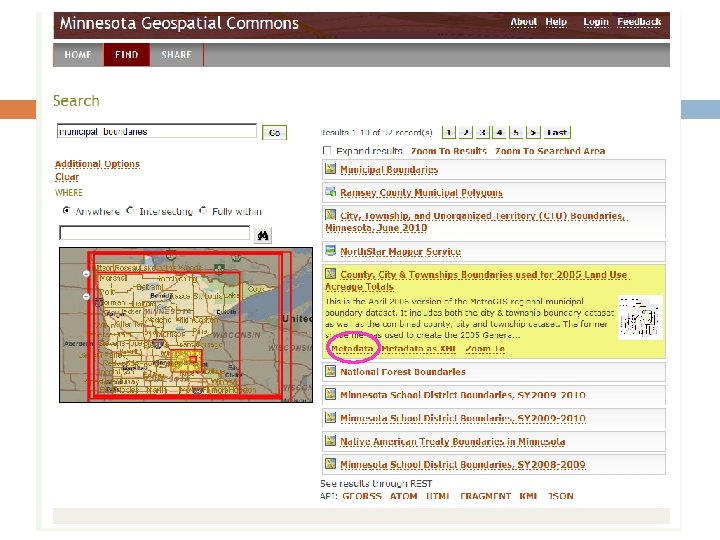Screen dimensions: 720x540
Task: Open National Forest Boundaries result
Action: coord(403,371)
